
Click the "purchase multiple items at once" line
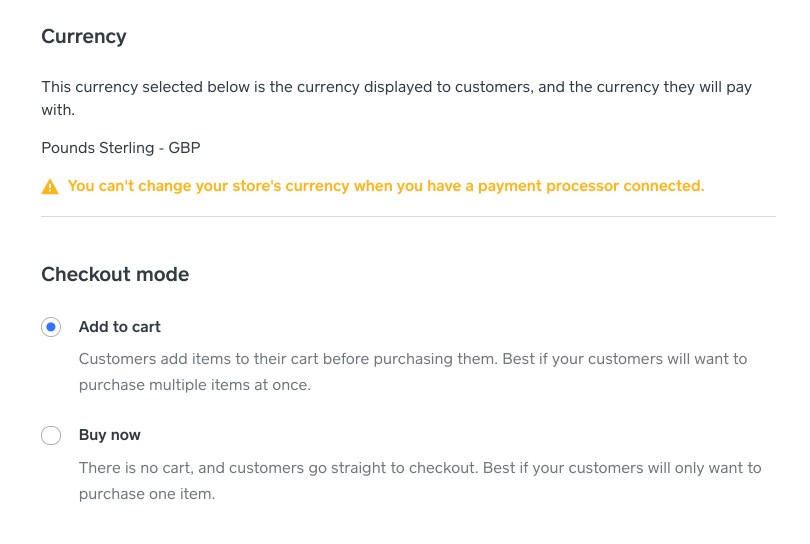[x=195, y=385]
